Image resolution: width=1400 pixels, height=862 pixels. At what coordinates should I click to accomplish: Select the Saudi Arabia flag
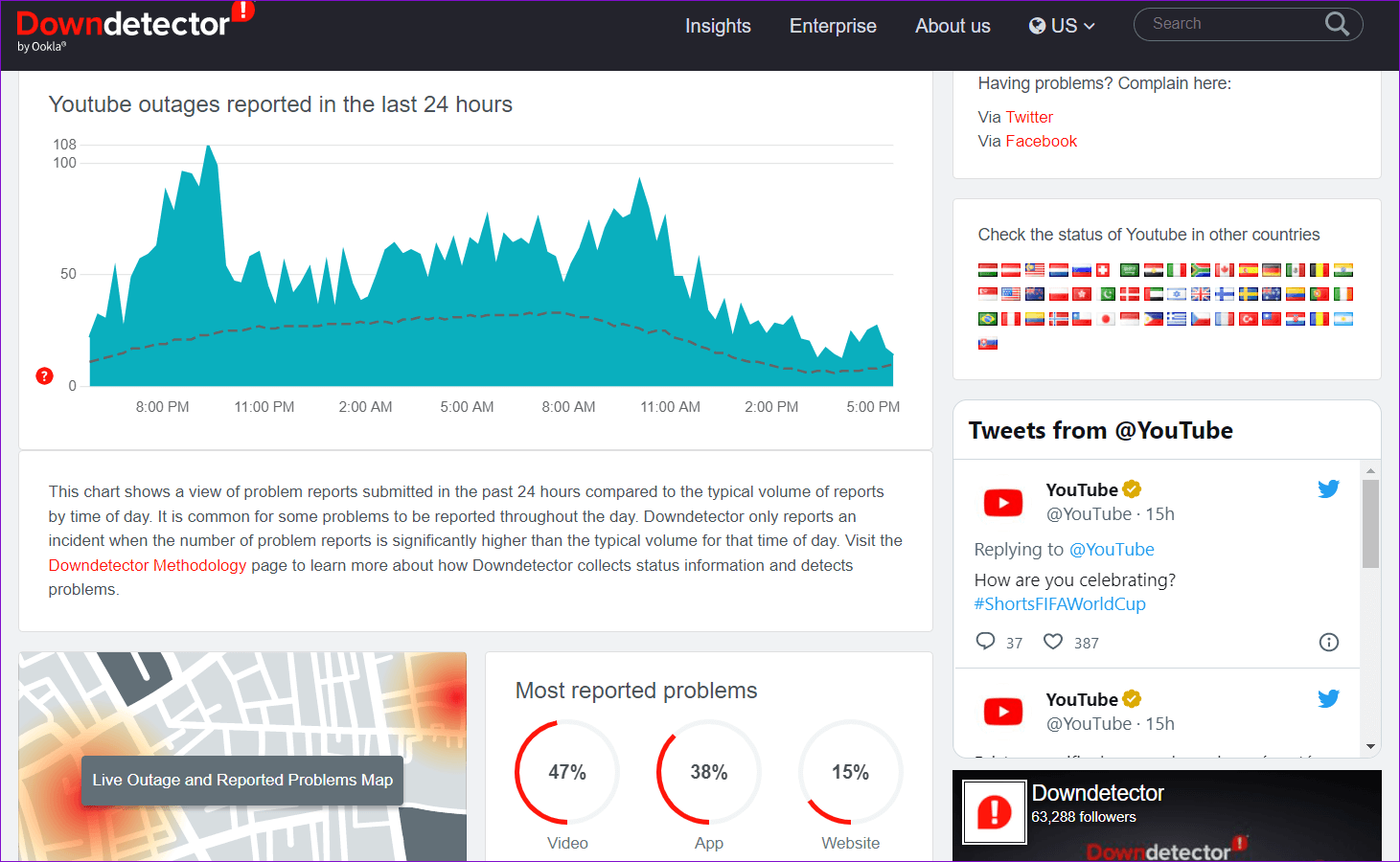point(1130,270)
